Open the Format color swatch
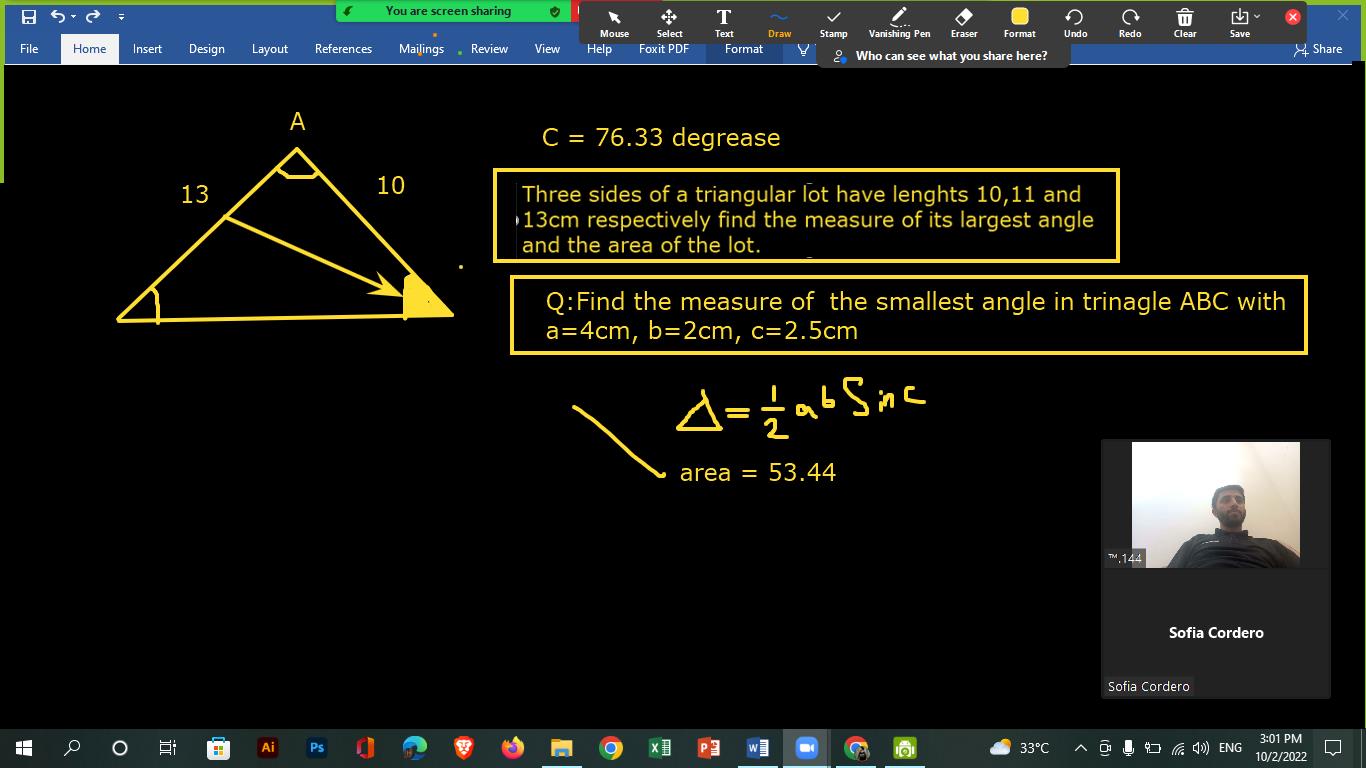Screen dimensions: 1366x768 tap(1019, 17)
